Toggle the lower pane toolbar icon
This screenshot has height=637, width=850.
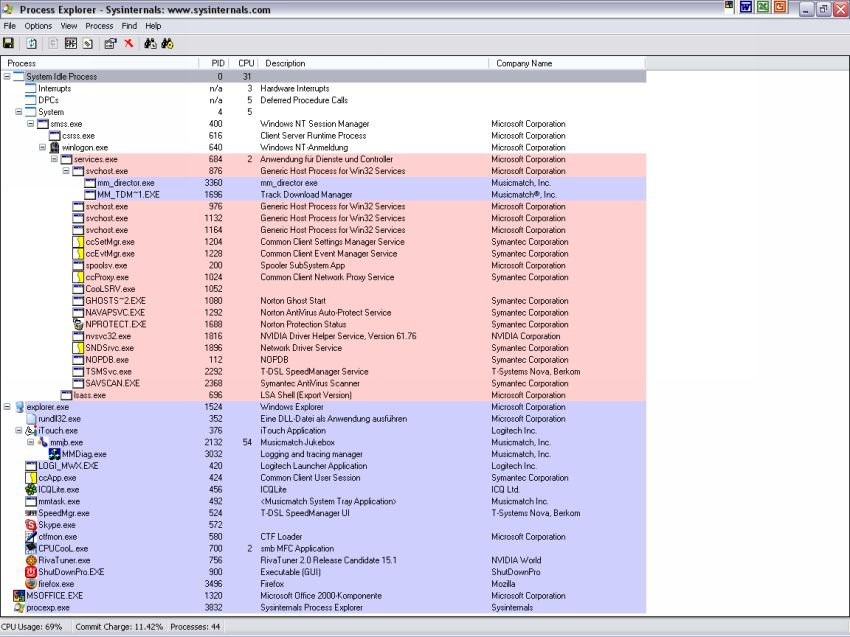click(x=71, y=43)
